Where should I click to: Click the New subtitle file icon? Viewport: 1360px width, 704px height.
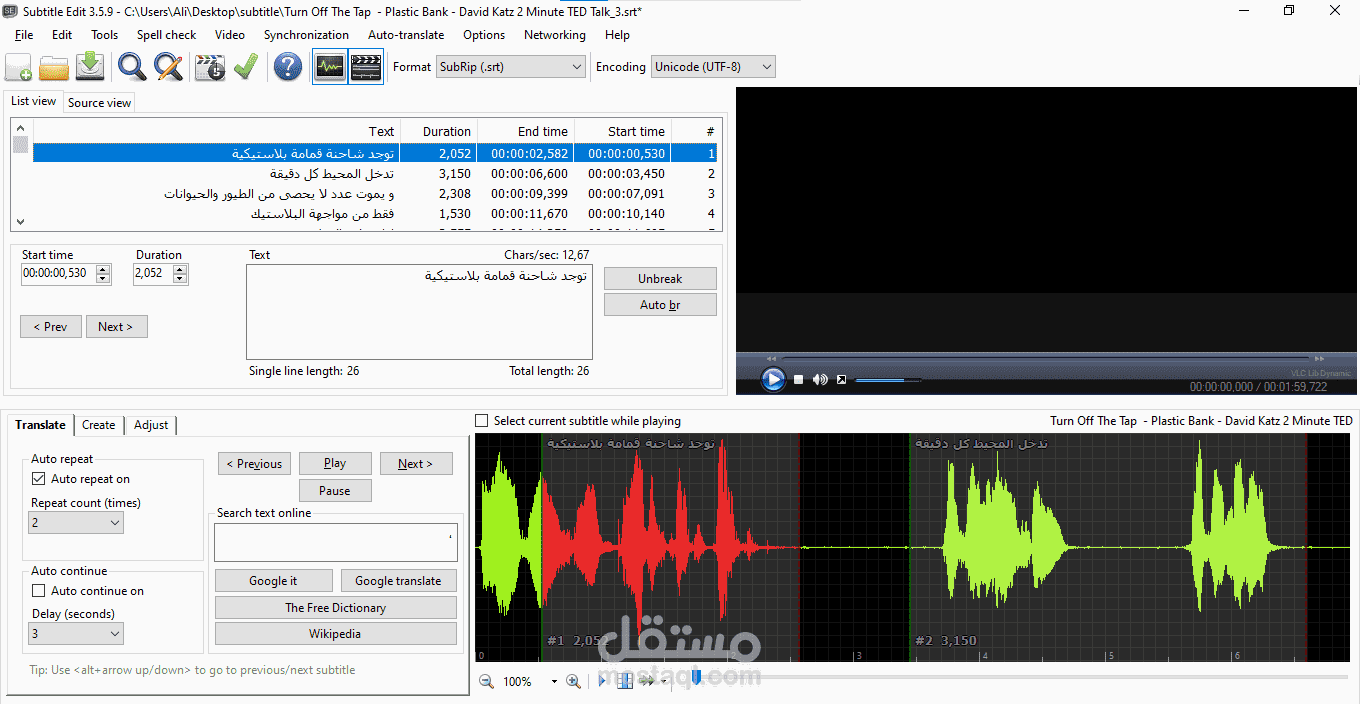tap(19, 67)
